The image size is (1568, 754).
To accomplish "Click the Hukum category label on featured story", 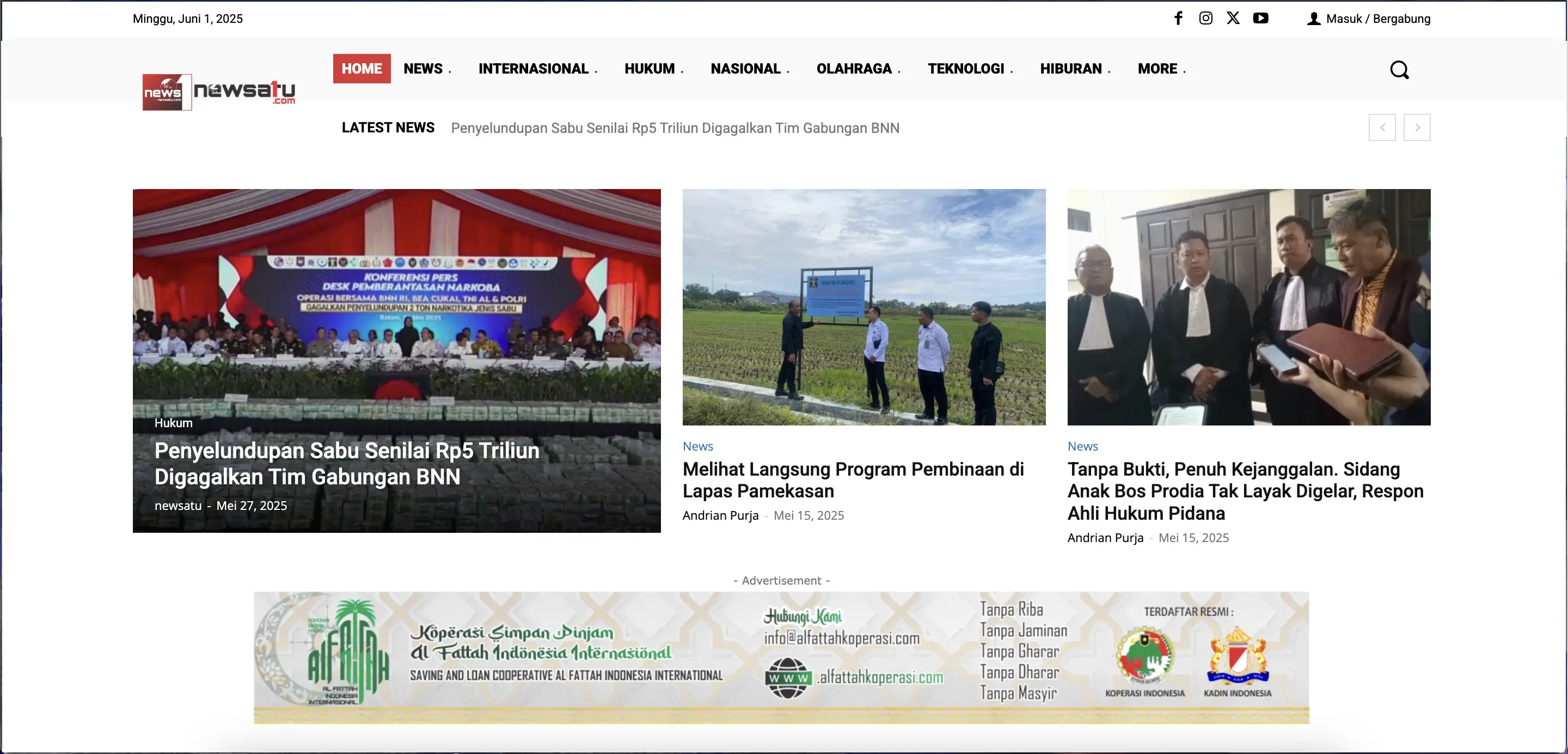I will (x=174, y=423).
